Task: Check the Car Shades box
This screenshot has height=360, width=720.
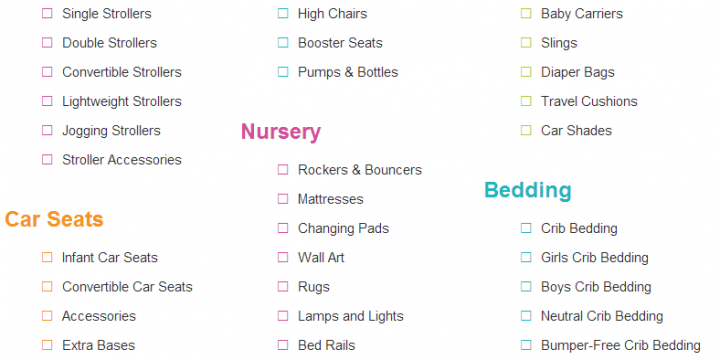Action: point(526,130)
